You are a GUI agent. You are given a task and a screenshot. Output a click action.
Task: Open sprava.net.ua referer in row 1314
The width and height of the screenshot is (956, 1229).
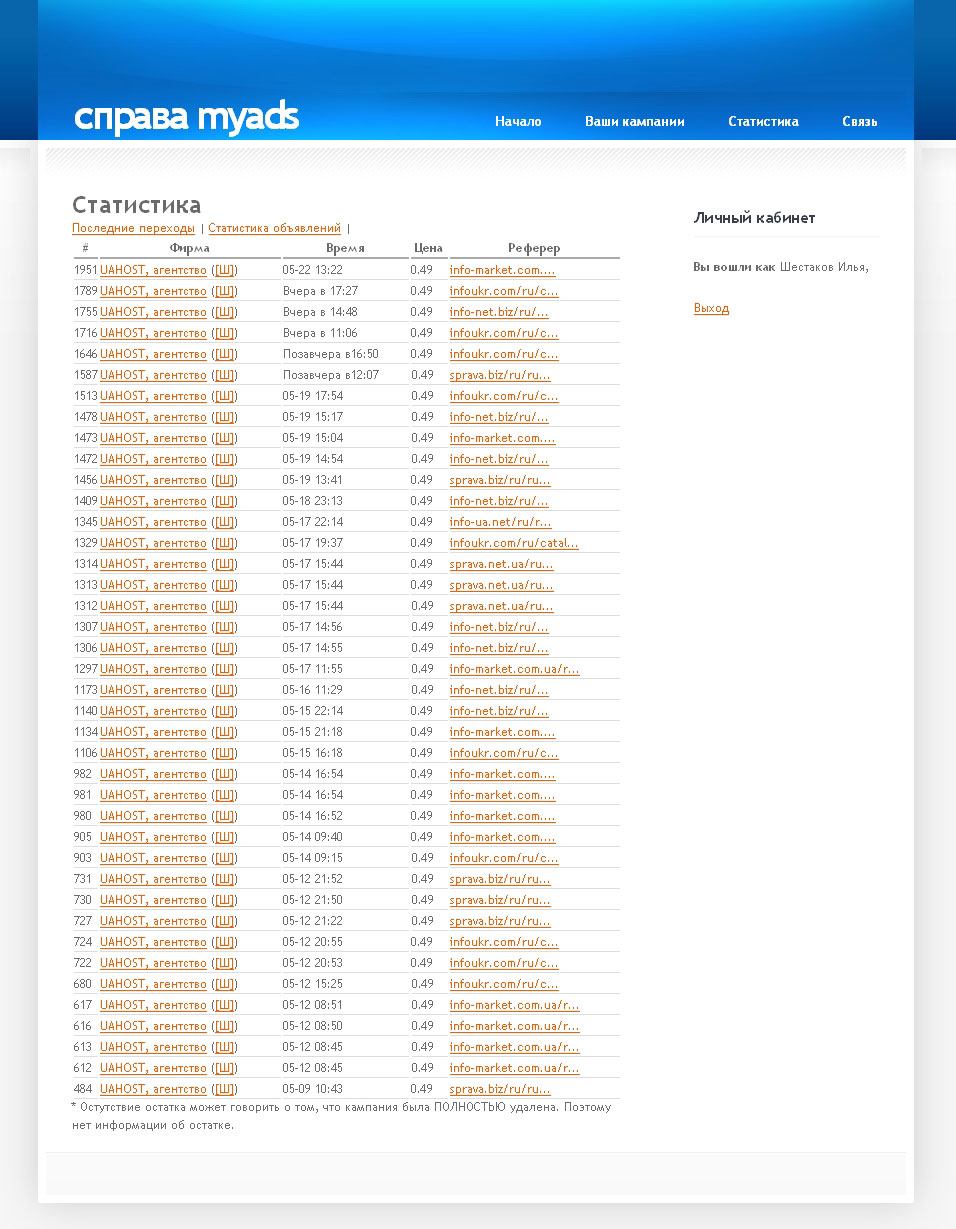(502, 564)
